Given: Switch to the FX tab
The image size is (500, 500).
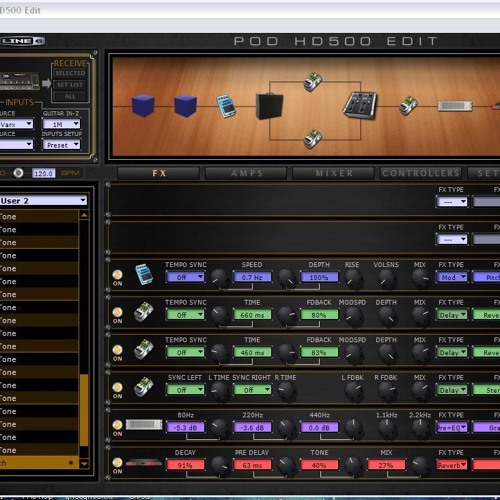Looking at the screenshot, I should tap(159, 173).
